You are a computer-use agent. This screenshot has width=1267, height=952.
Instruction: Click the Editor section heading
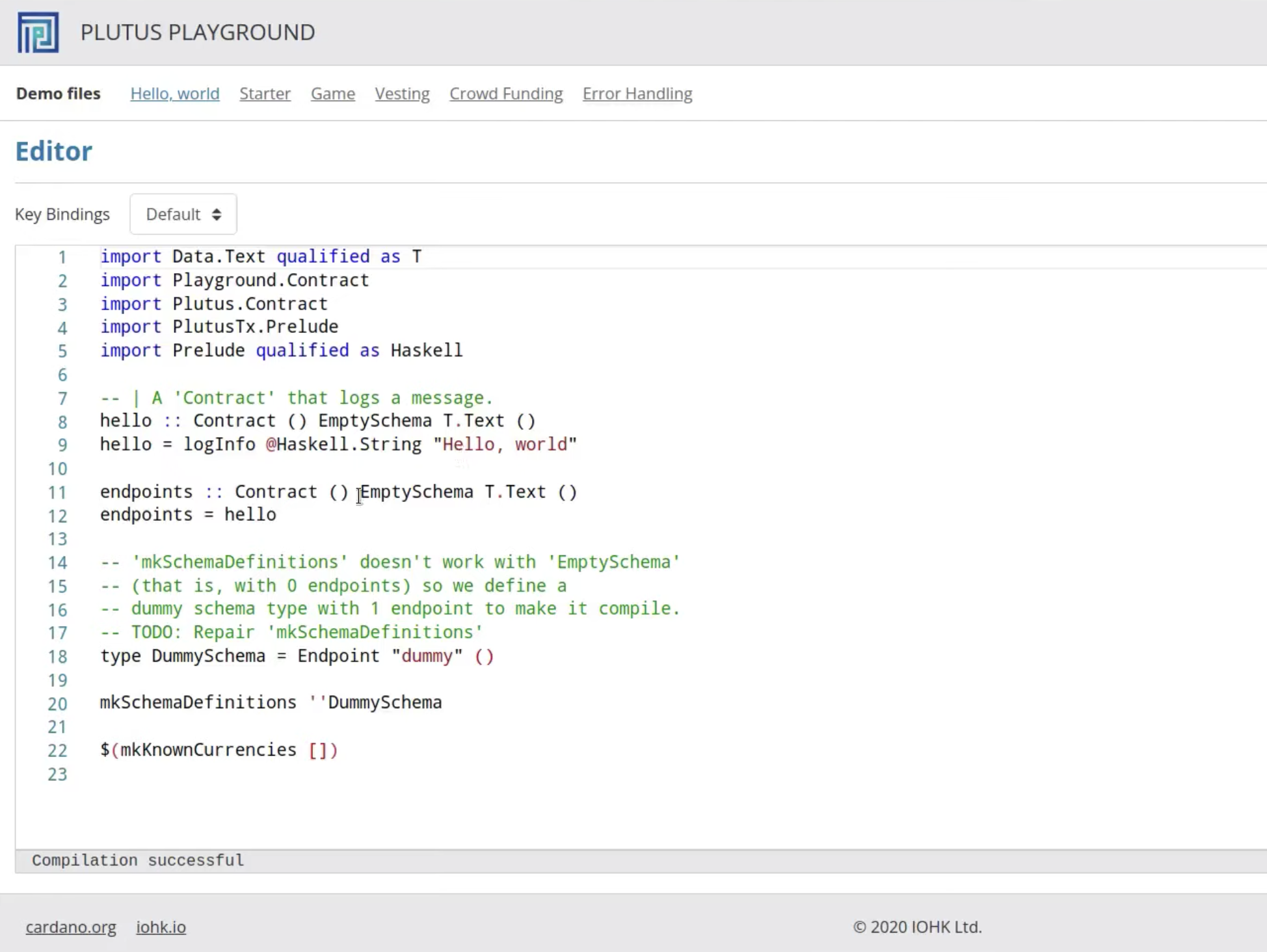[x=53, y=152]
